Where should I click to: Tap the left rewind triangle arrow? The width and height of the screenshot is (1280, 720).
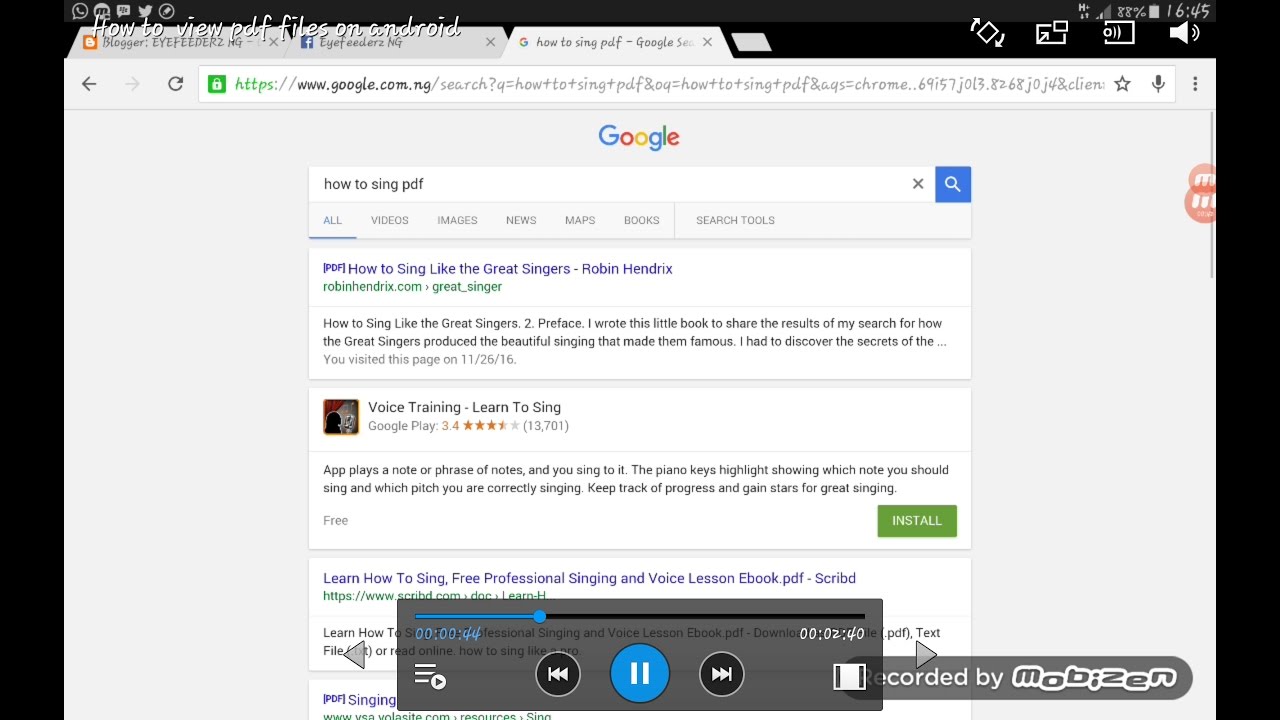coord(354,656)
